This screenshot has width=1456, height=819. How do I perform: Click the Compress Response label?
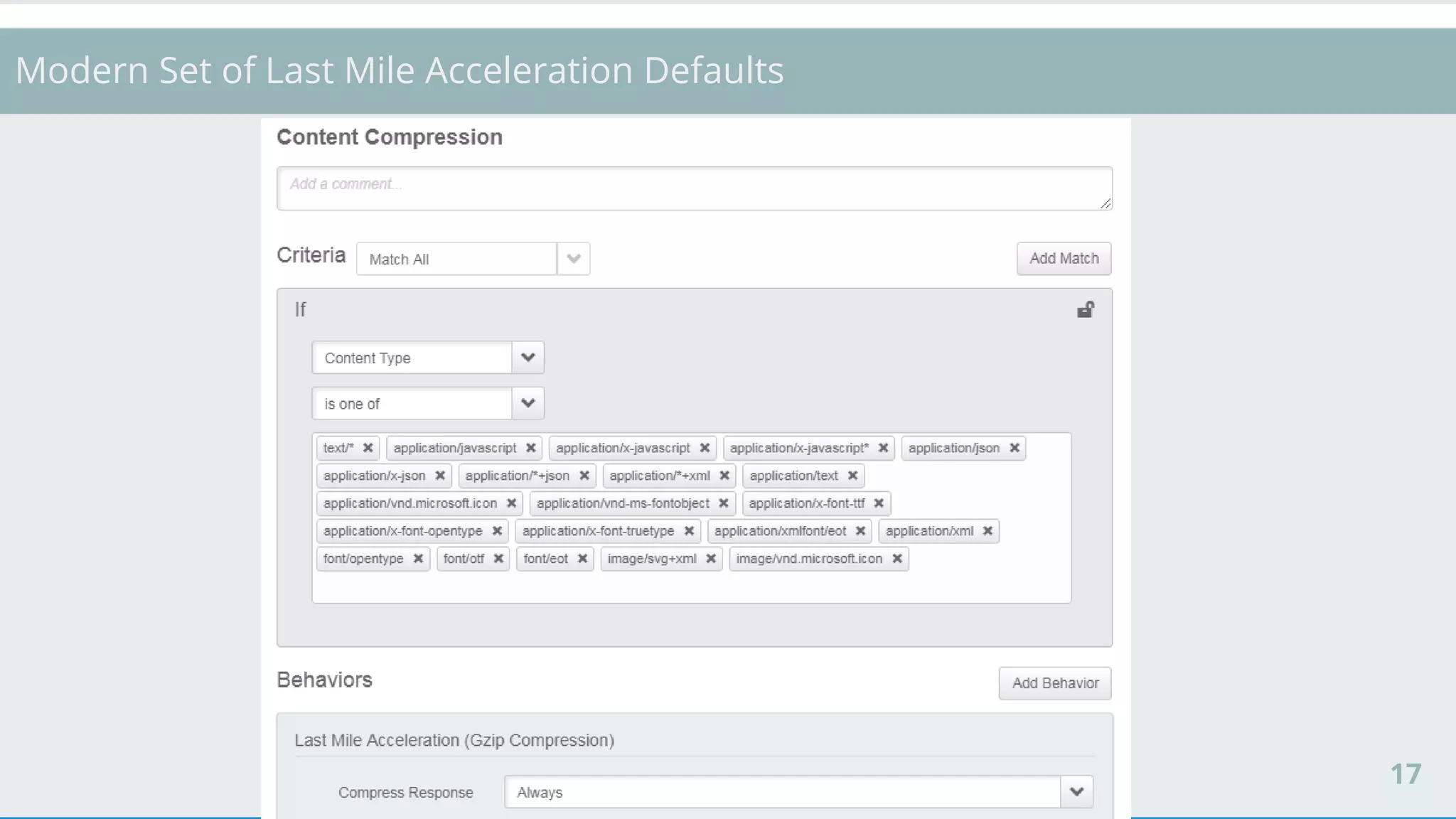(405, 793)
